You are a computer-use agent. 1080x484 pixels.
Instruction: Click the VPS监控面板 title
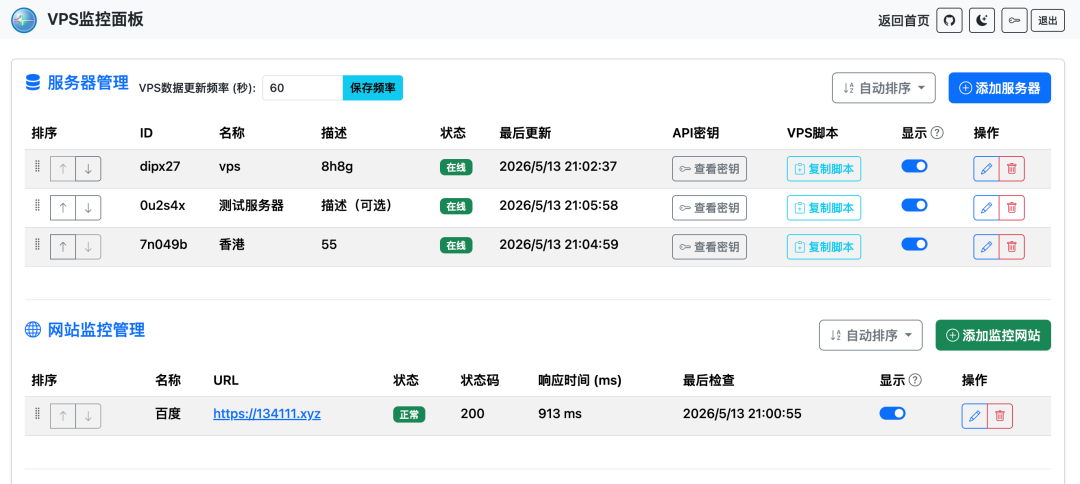click(x=96, y=19)
